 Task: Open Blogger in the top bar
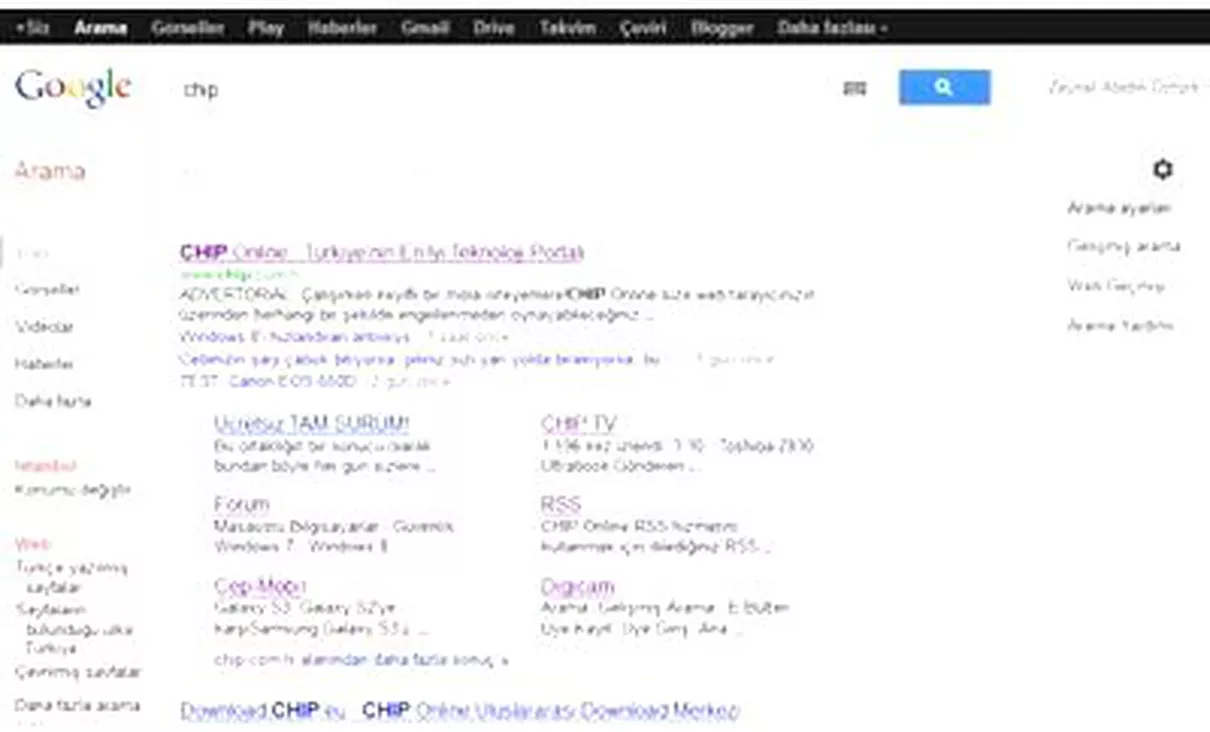coord(721,28)
